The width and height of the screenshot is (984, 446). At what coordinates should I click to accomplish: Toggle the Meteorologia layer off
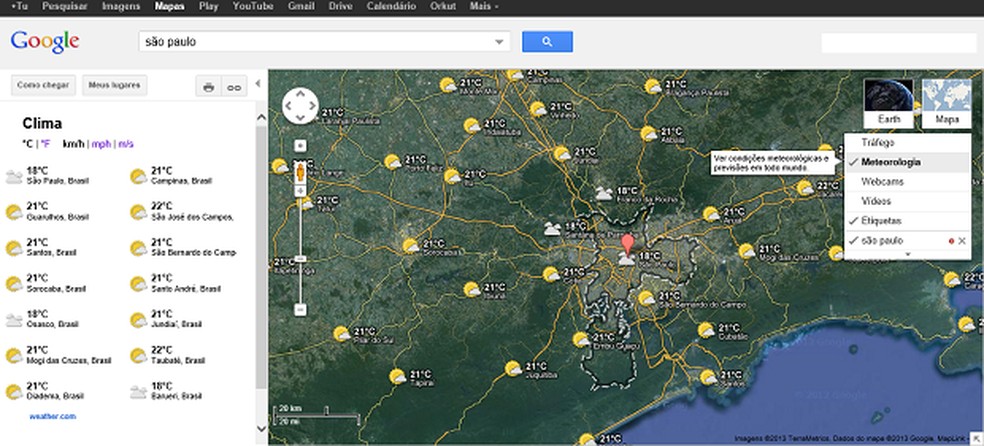(x=907, y=162)
